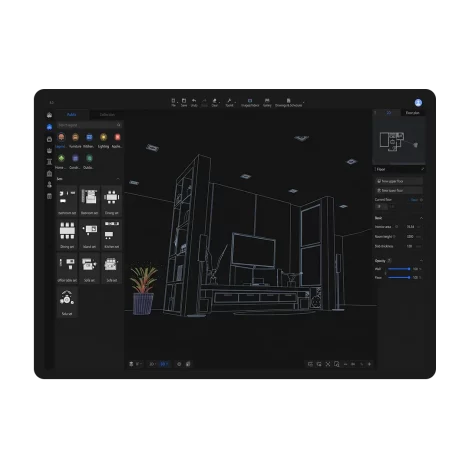This screenshot has height=469, width=469.
Task: Select the blue active model library sidebar icon
Action: [x=49, y=127]
